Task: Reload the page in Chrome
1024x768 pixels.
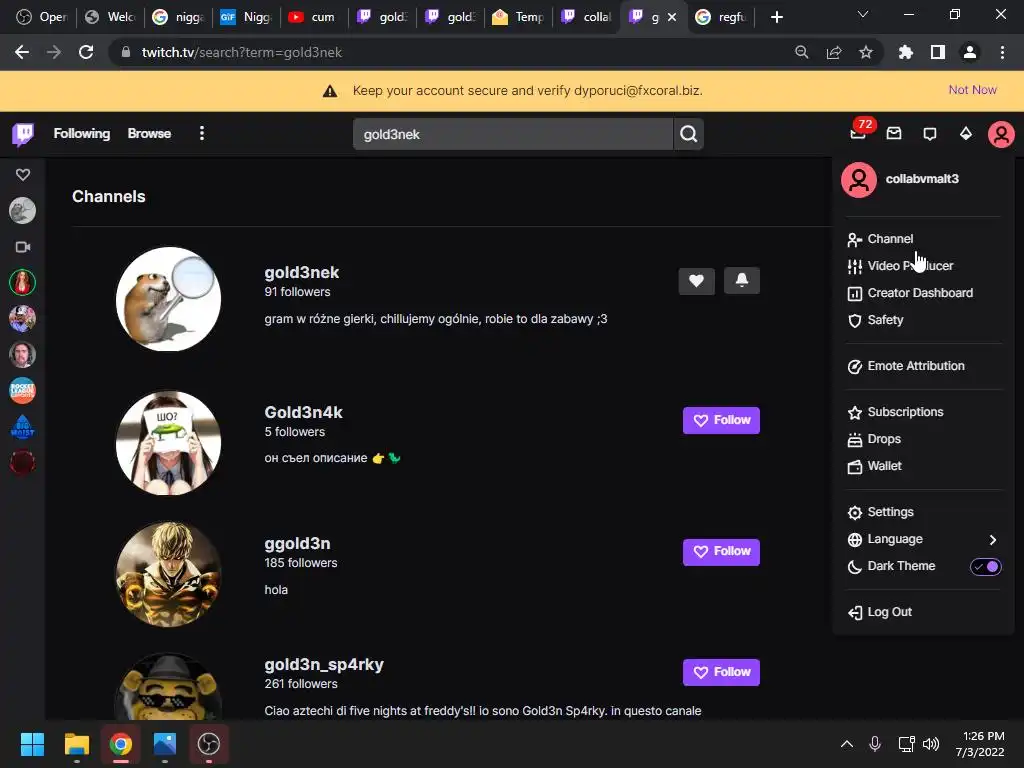Action: coord(86,52)
